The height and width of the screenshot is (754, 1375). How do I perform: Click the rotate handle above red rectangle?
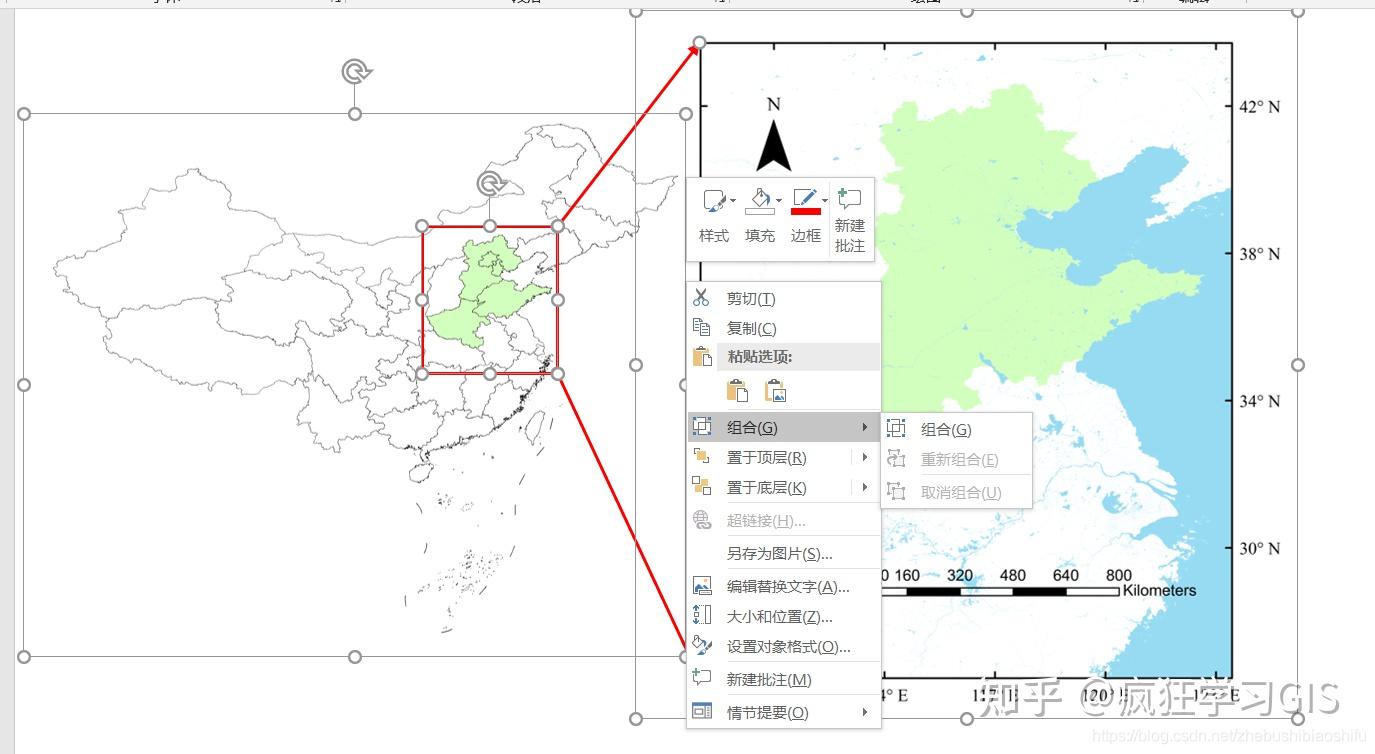pyautogui.click(x=490, y=183)
